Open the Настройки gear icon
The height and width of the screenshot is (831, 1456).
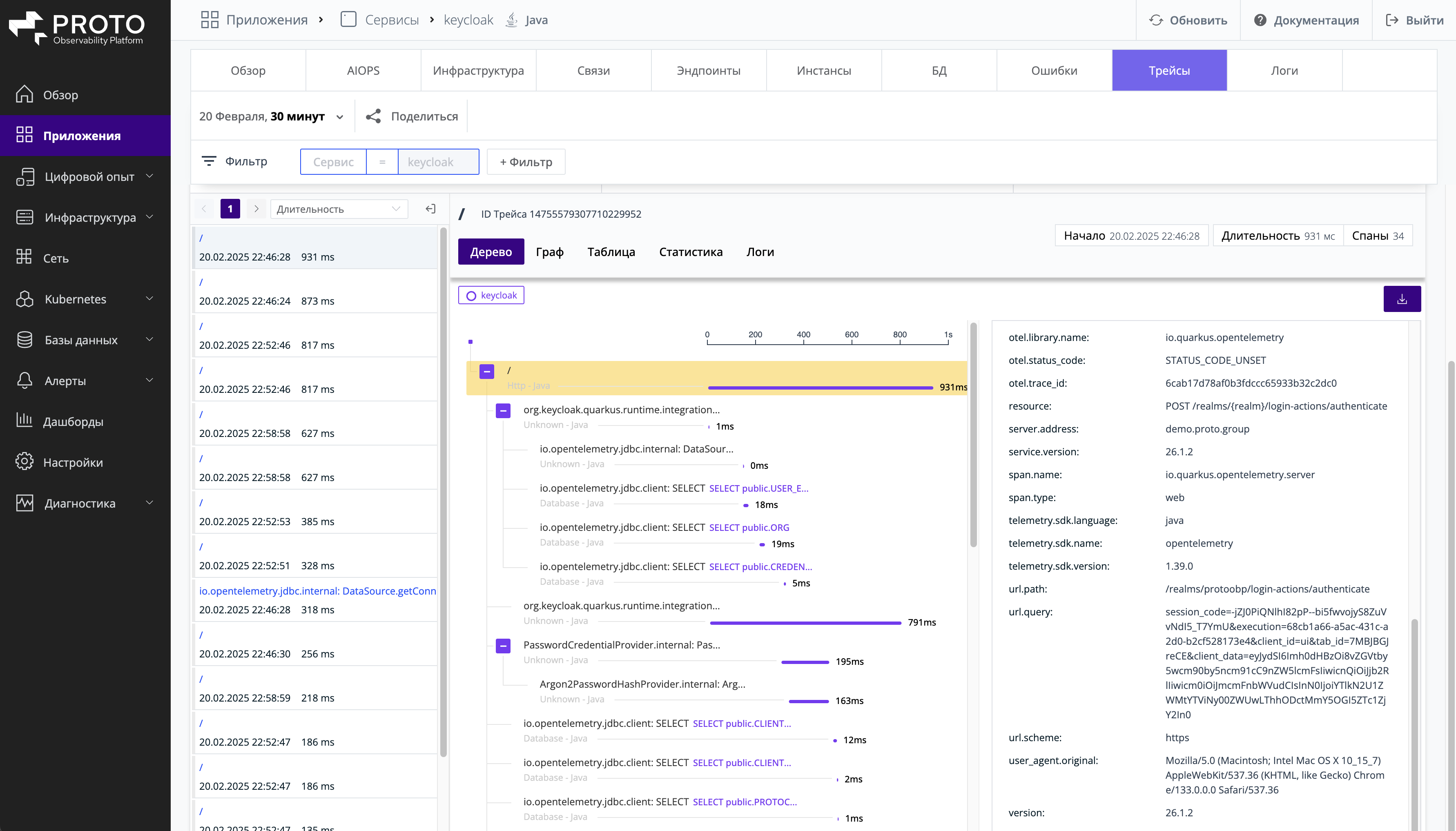click(25, 462)
